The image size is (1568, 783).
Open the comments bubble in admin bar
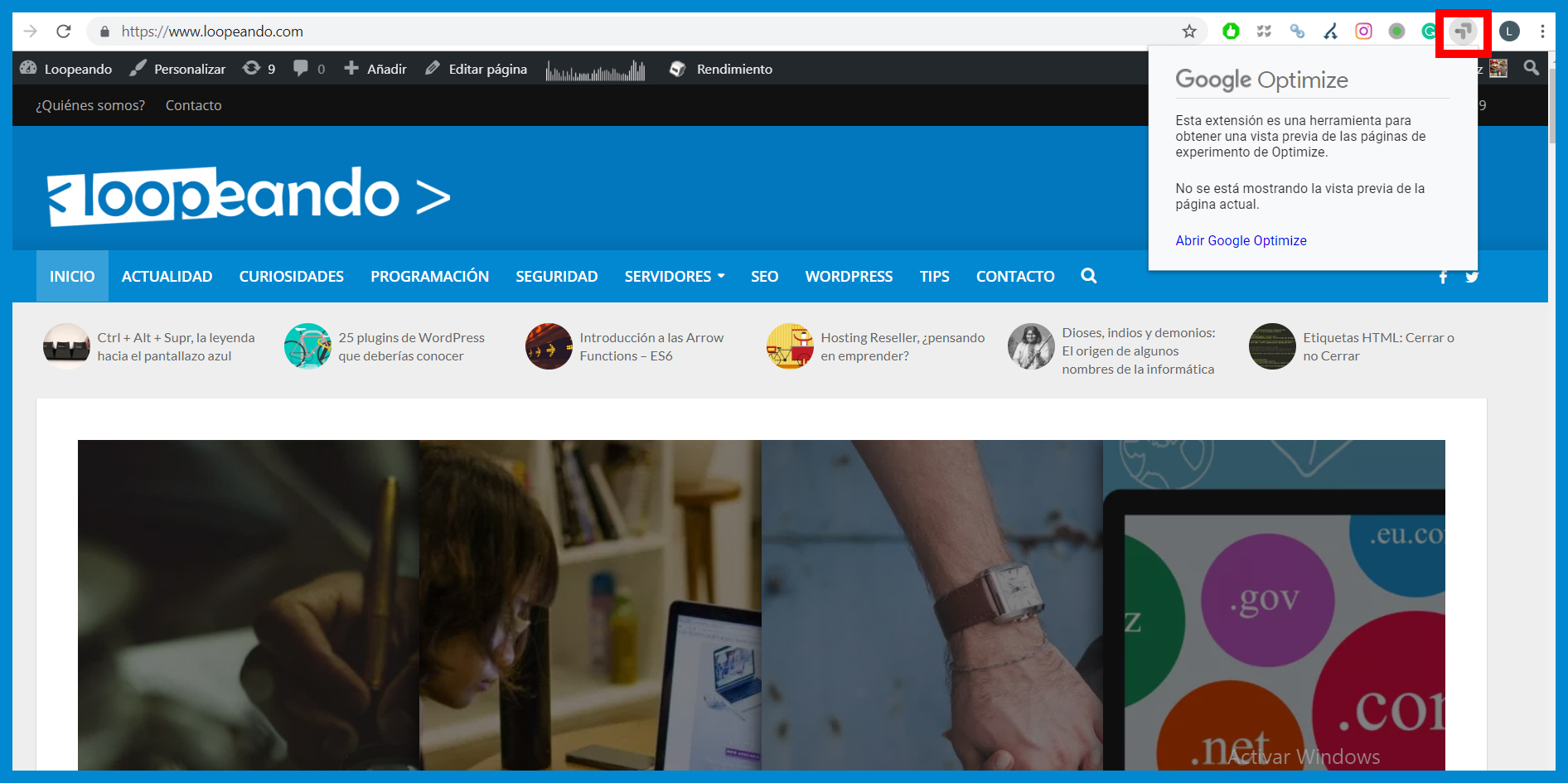pyautogui.click(x=309, y=69)
